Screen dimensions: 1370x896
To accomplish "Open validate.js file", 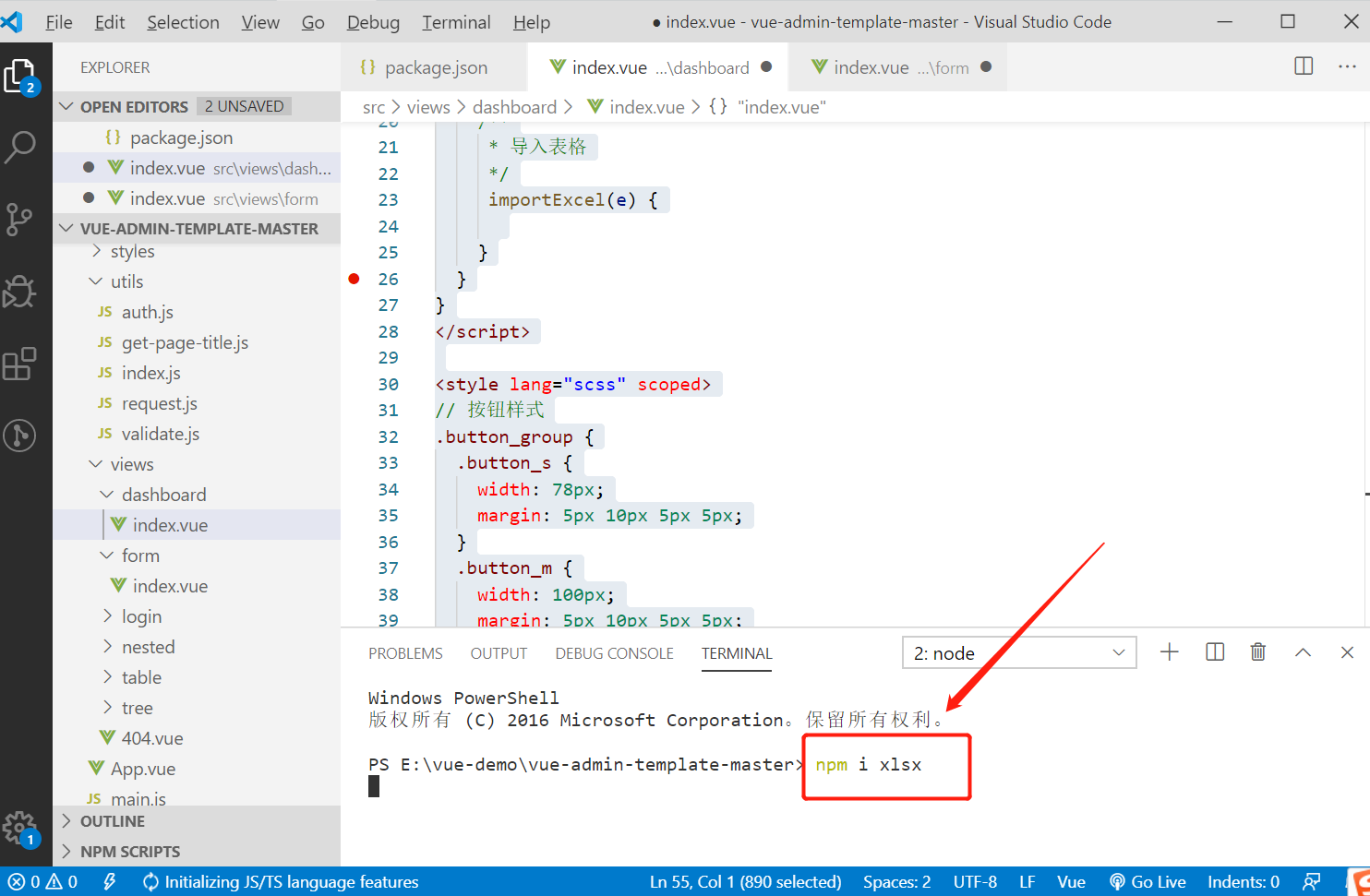I will click(x=197, y=434).
